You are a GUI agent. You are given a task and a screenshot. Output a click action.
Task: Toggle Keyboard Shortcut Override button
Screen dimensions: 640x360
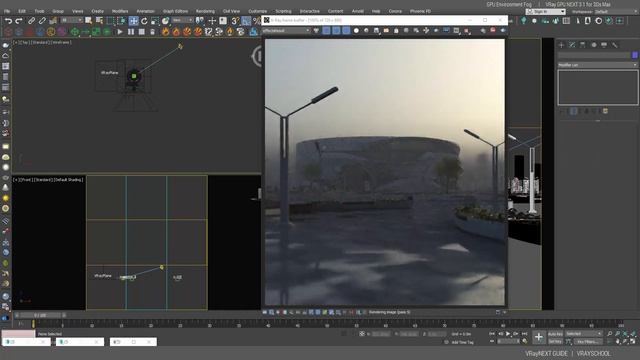223,20
